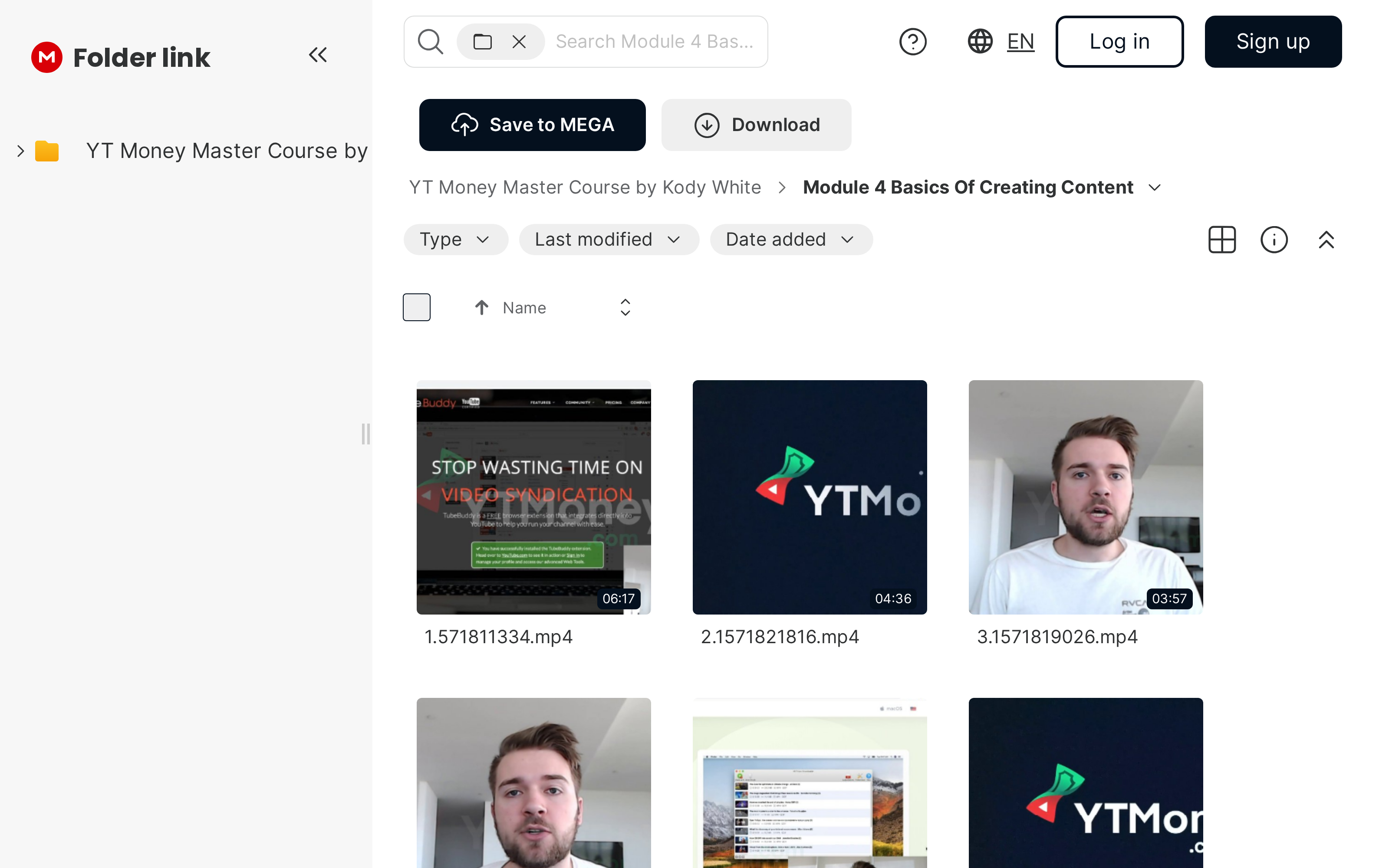Screen dimensions: 1389x868
Task: Click the search magnifier icon
Action: (x=431, y=42)
